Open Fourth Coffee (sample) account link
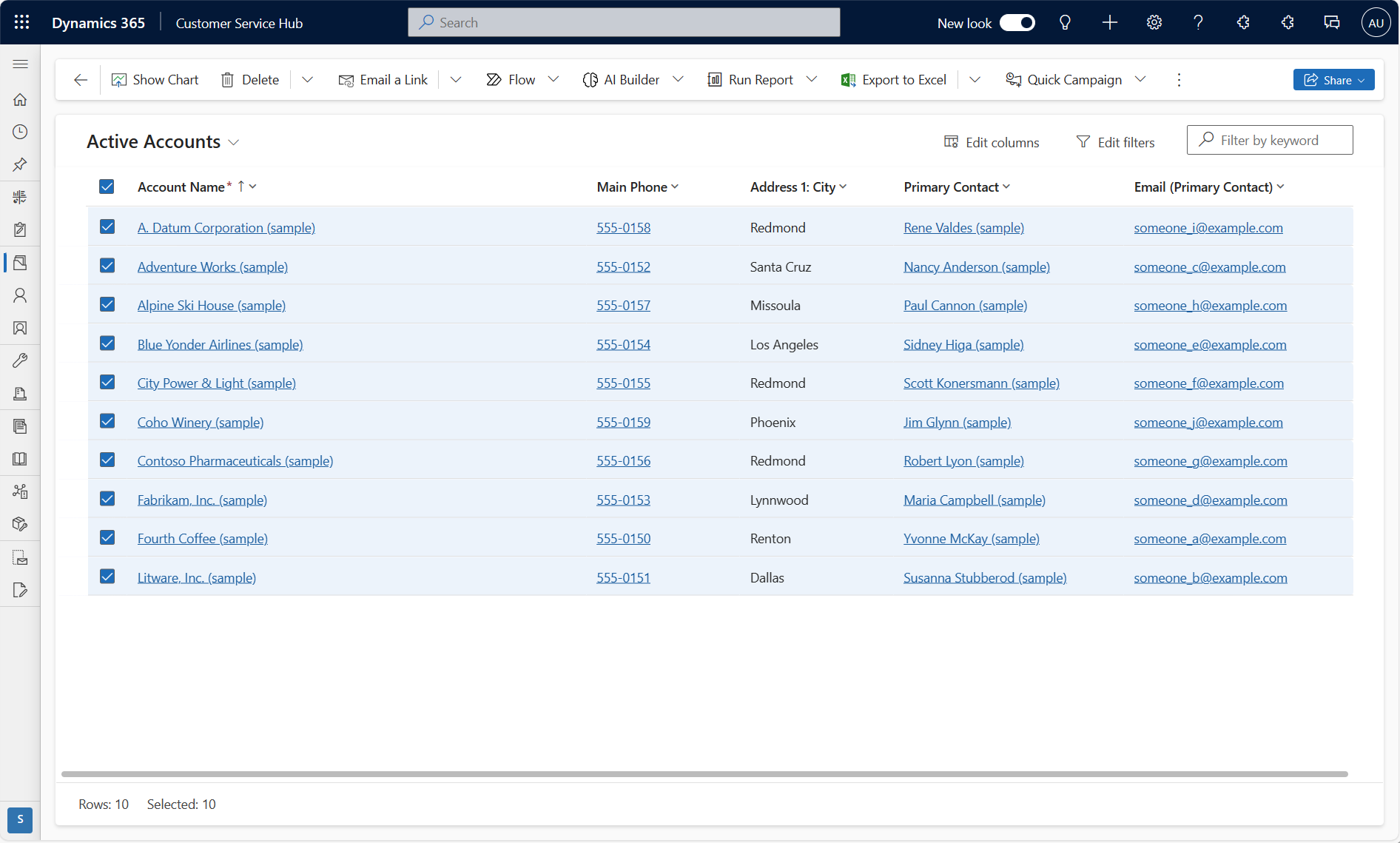Screen dimensions: 1400x843 [x=202, y=538]
